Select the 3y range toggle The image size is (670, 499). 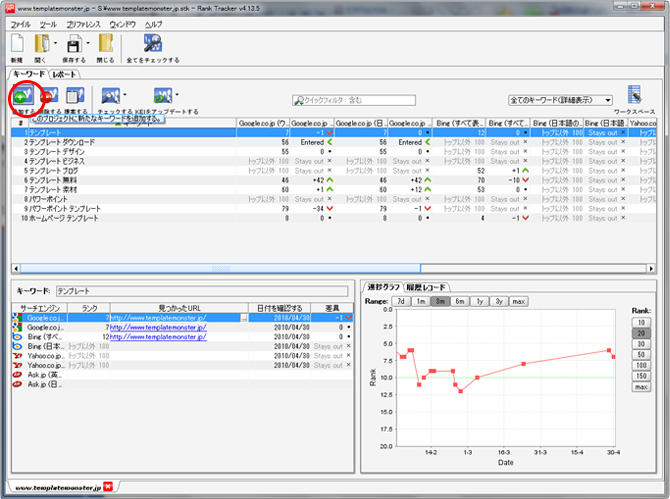pyautogui.click(x=499, y=301)
